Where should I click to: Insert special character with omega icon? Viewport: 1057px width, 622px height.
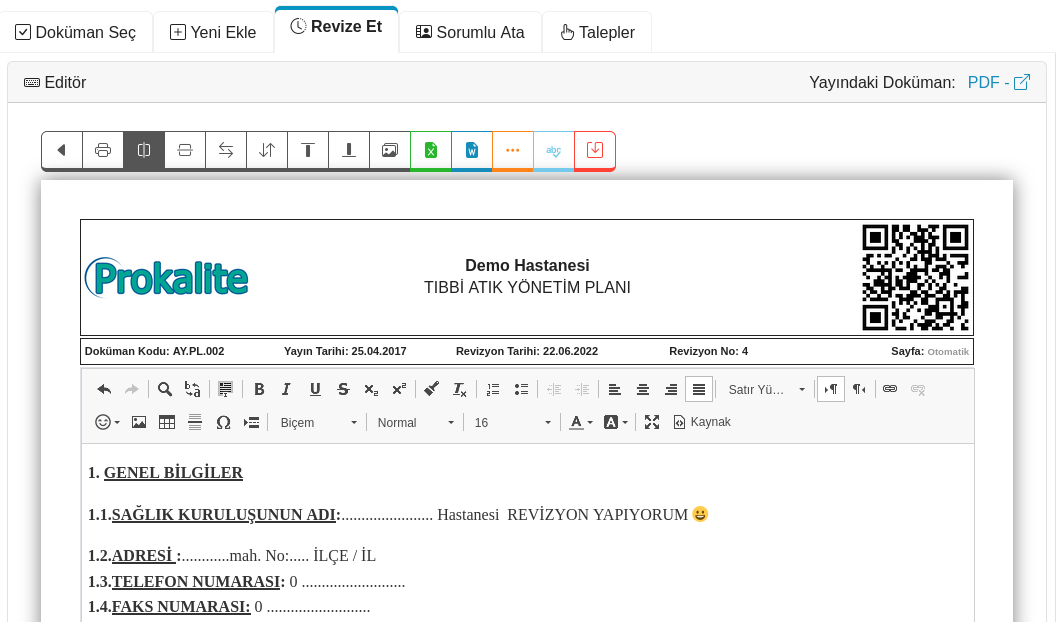coord(223,423)
